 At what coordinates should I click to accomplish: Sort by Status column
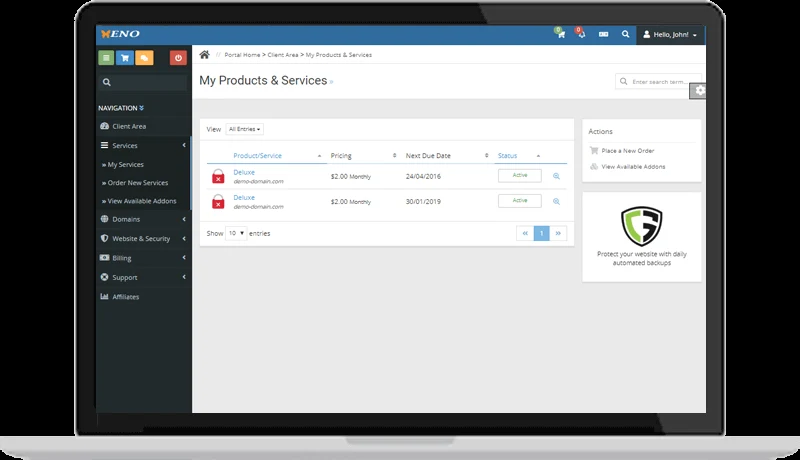507,156
